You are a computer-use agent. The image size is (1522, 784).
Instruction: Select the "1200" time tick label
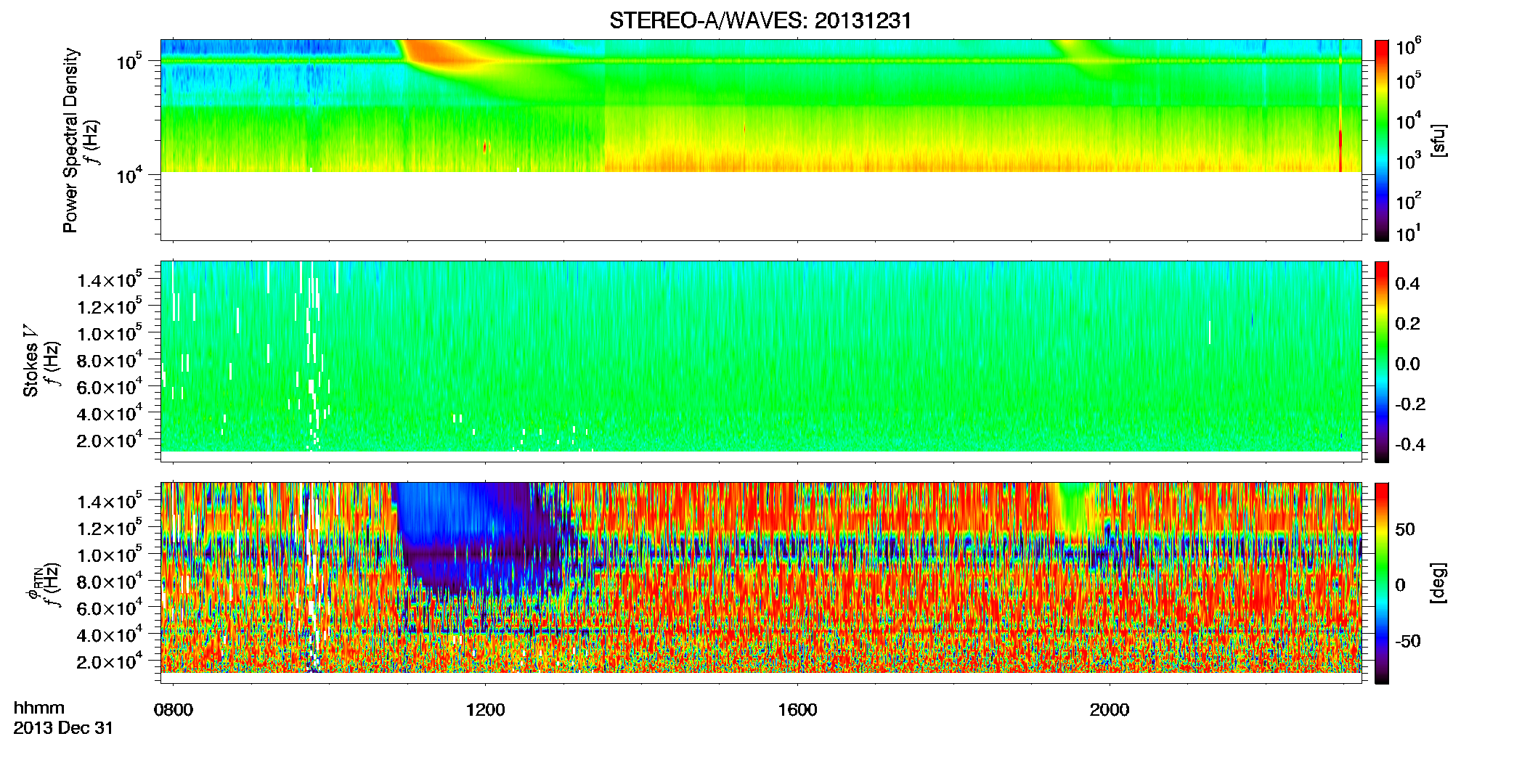(x=485, y=710)
